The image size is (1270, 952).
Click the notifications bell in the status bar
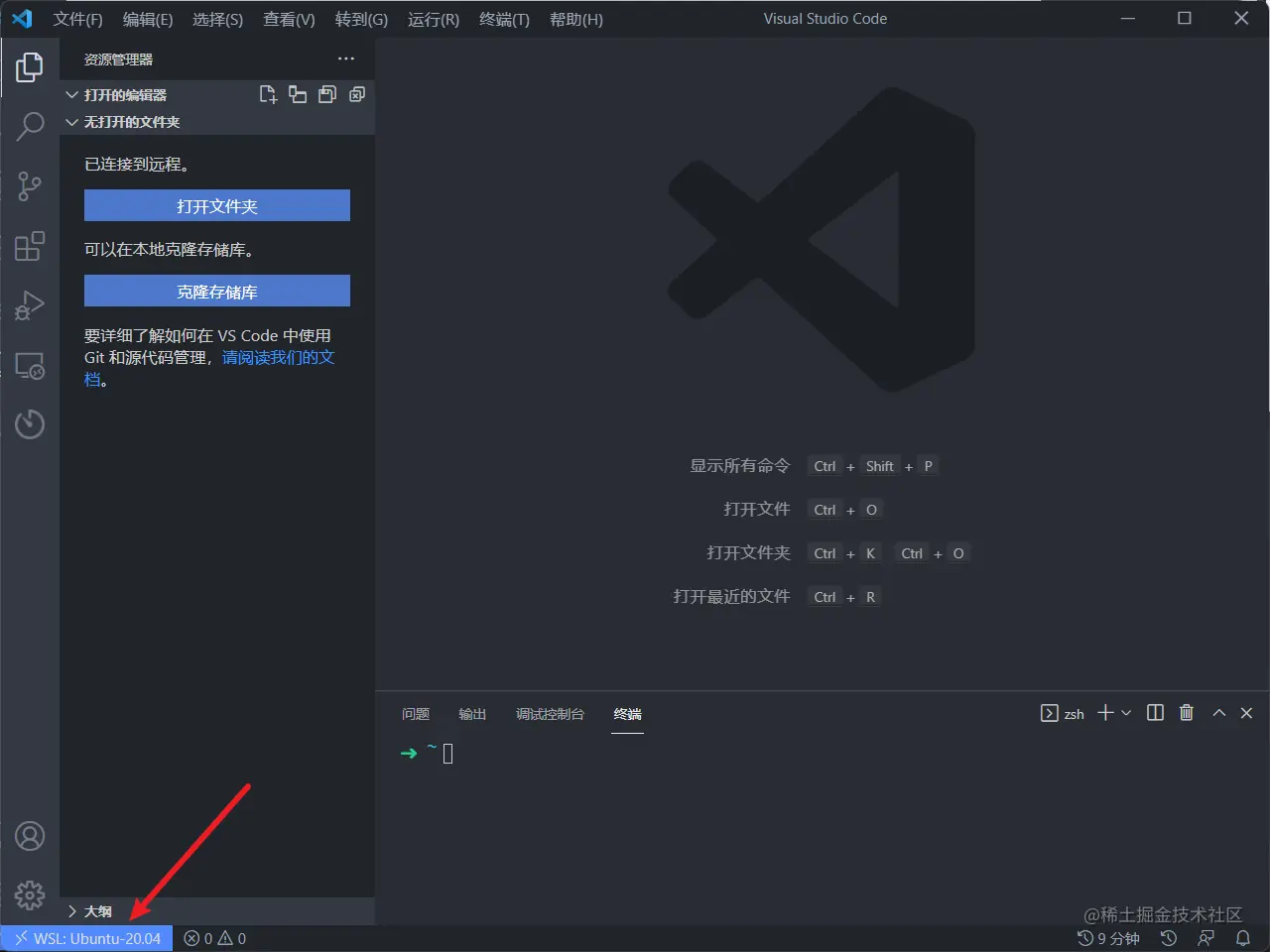(x=1243, y=938)
